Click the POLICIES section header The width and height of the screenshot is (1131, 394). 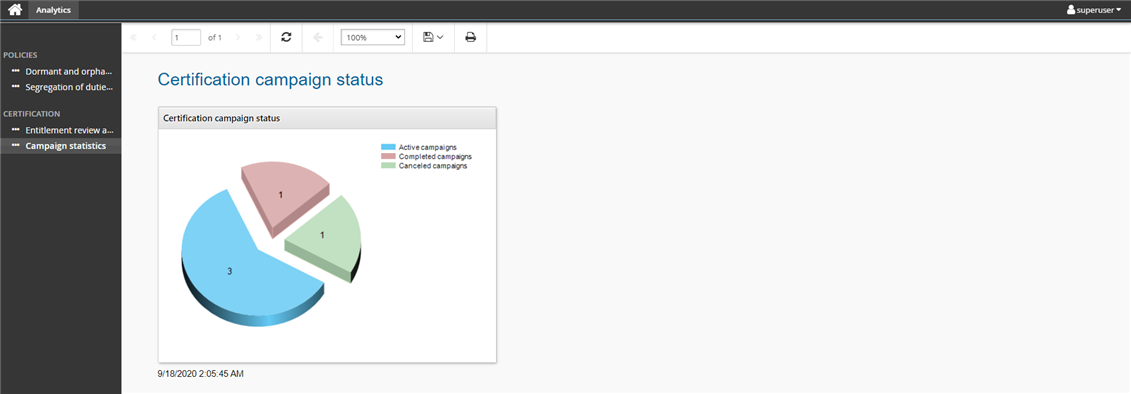[20, 55]
